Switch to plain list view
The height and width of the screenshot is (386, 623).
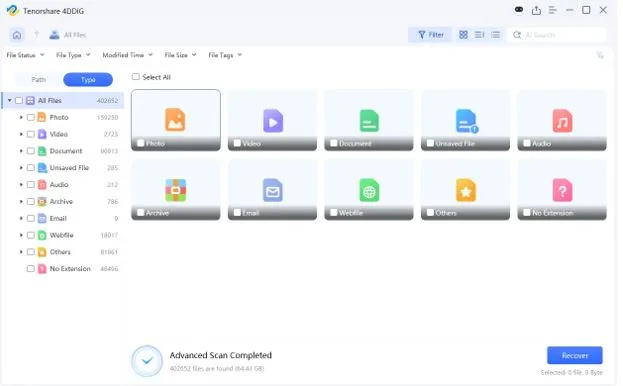pyautogui.click(x=495, y=35)
